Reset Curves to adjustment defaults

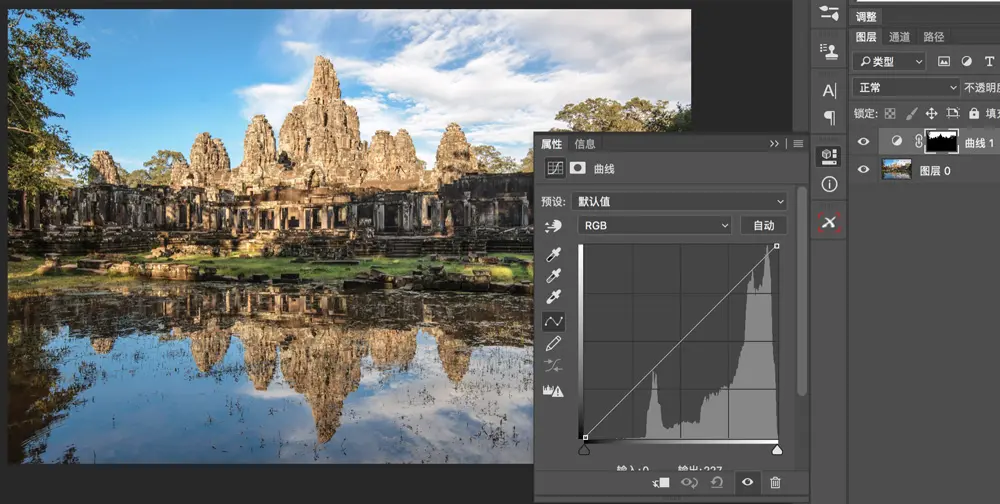(718, 483)
